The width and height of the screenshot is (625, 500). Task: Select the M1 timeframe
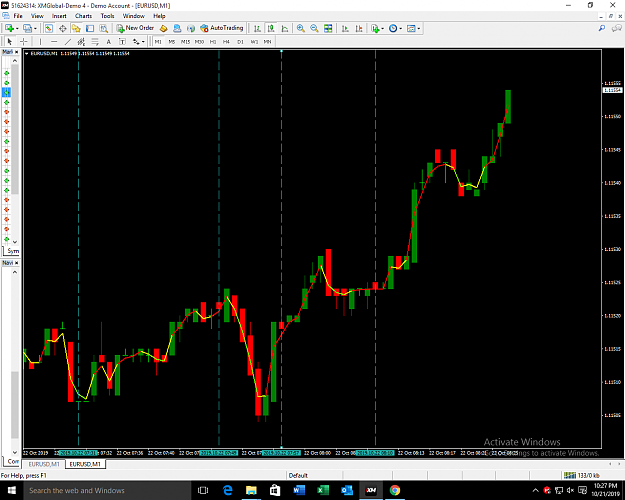point(158,41)
